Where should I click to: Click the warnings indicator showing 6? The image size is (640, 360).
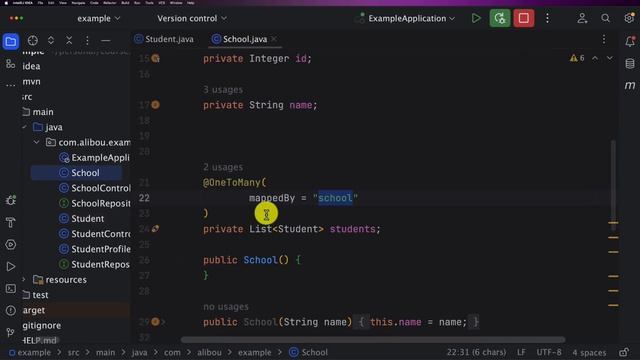tap(577, 58)
